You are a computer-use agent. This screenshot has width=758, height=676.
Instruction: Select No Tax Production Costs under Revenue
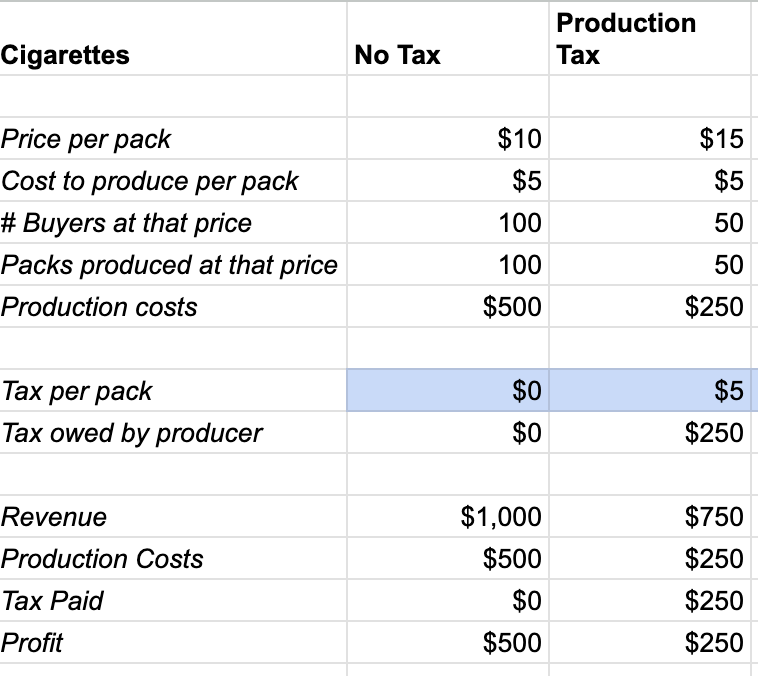pos(448,558)
